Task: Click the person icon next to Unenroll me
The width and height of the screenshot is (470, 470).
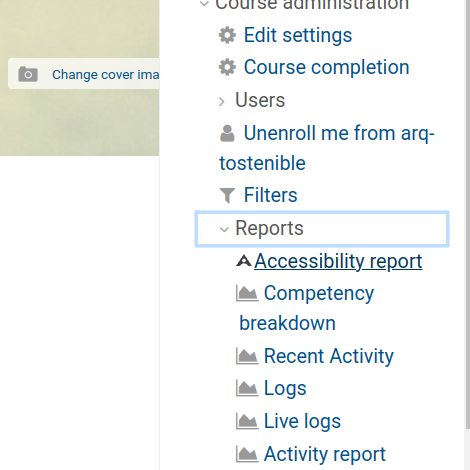Action: (x=227, y=133)
